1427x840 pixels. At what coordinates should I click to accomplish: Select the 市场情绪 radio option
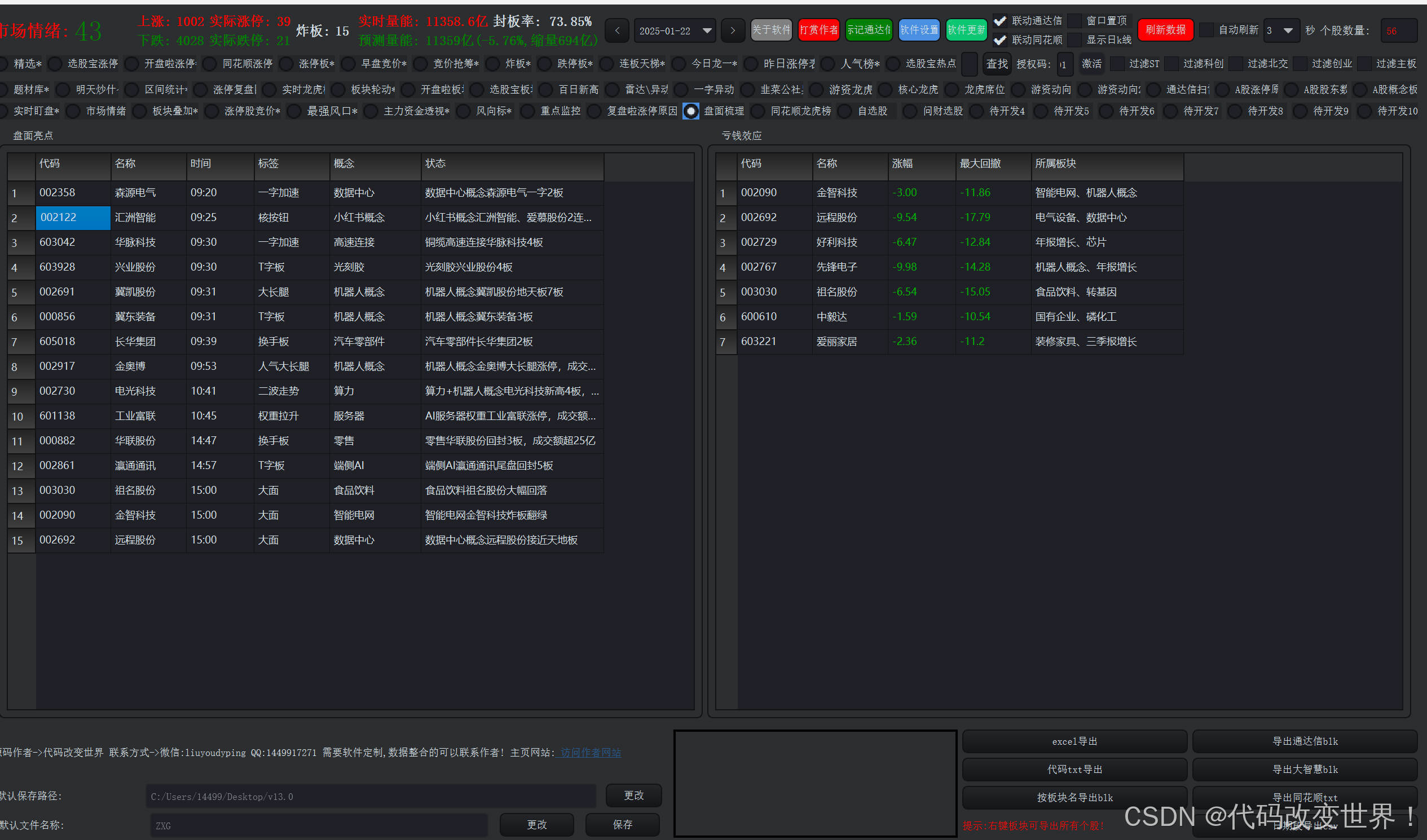tap(74, 112)
